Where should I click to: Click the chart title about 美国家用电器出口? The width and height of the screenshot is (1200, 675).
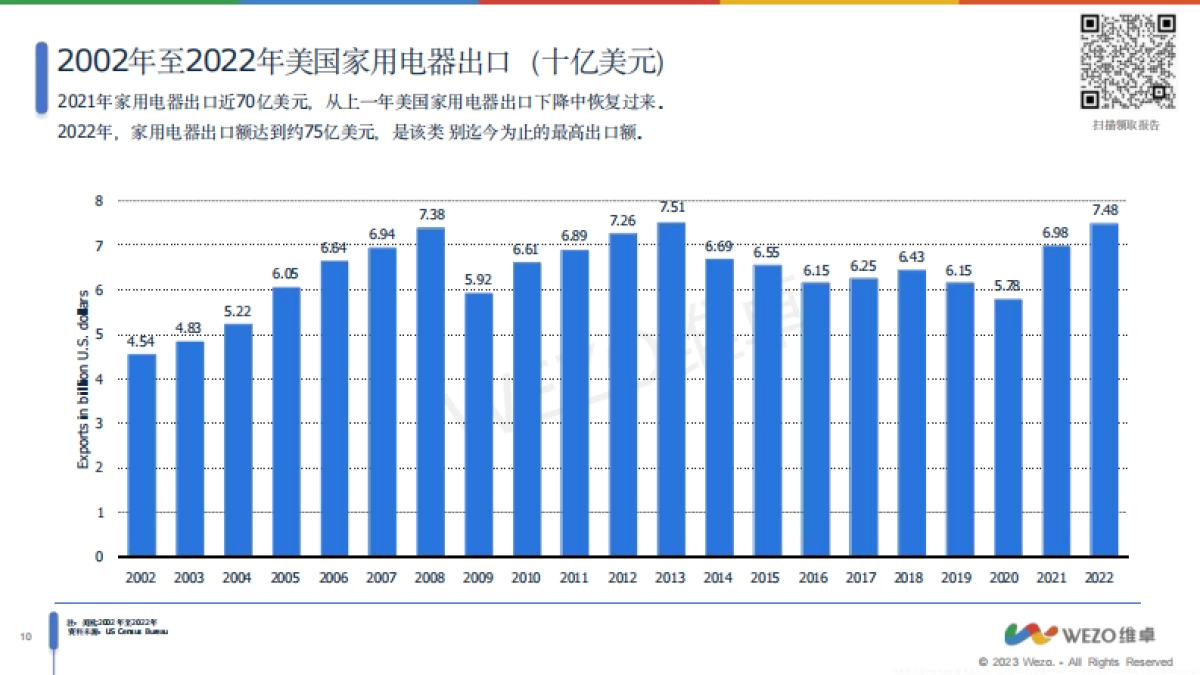360,62
